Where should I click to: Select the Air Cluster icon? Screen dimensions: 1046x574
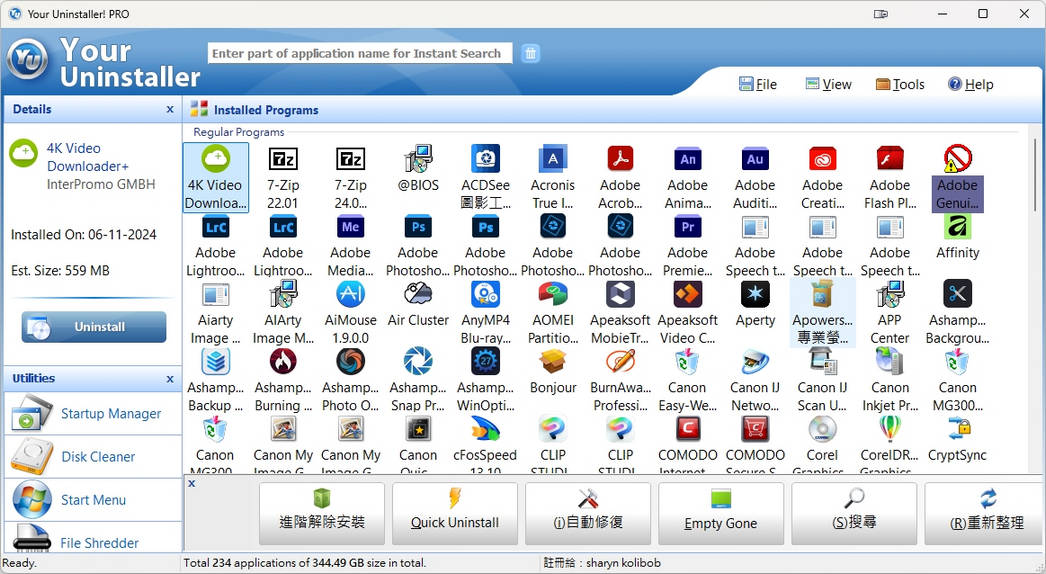coord(418,294)
